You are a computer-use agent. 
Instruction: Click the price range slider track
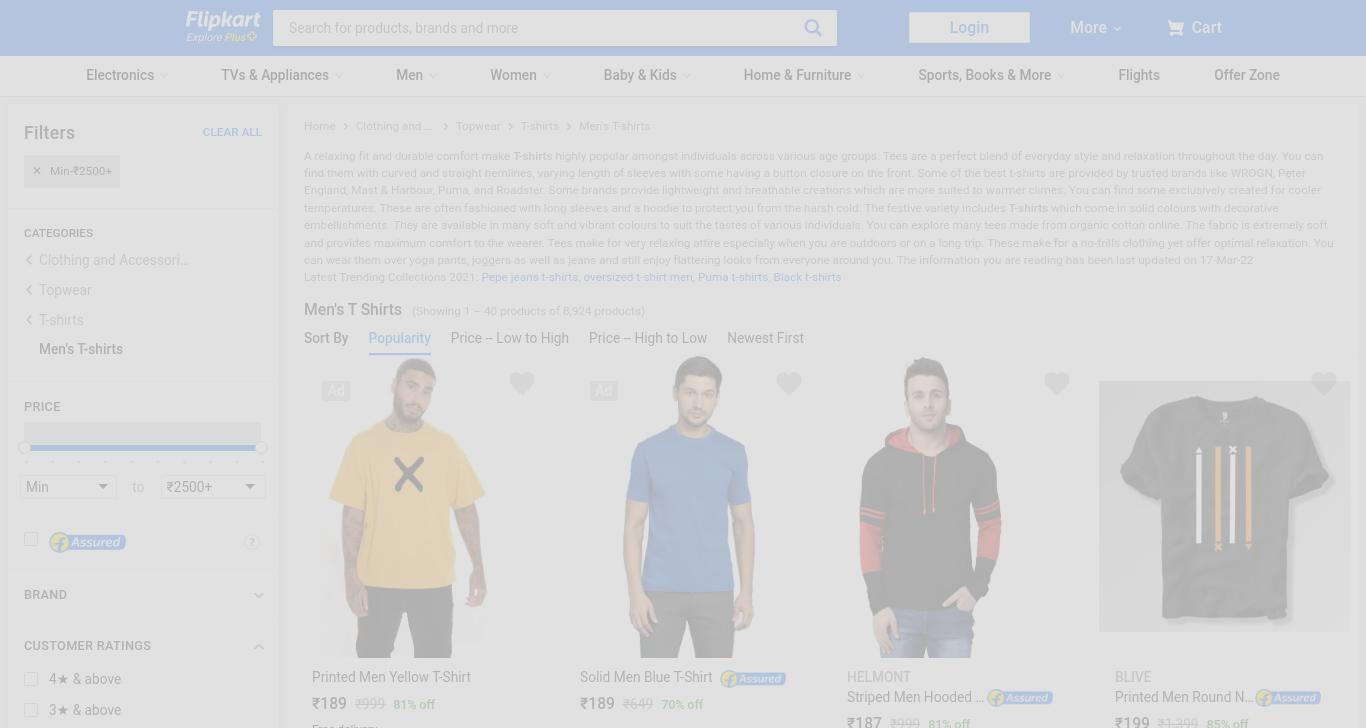[143, 447]
